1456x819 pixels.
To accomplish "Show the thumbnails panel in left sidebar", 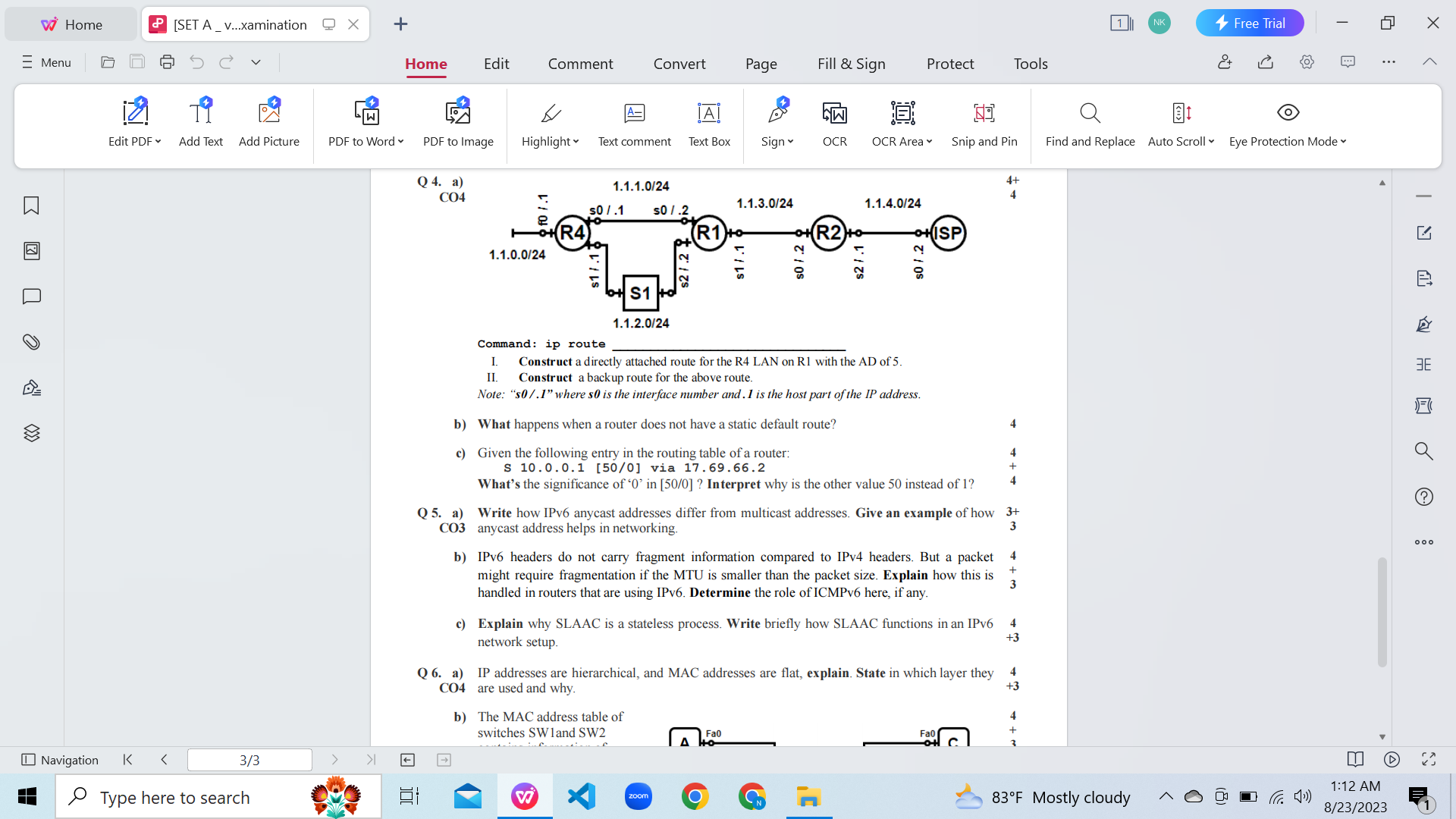I will [31, 251].
